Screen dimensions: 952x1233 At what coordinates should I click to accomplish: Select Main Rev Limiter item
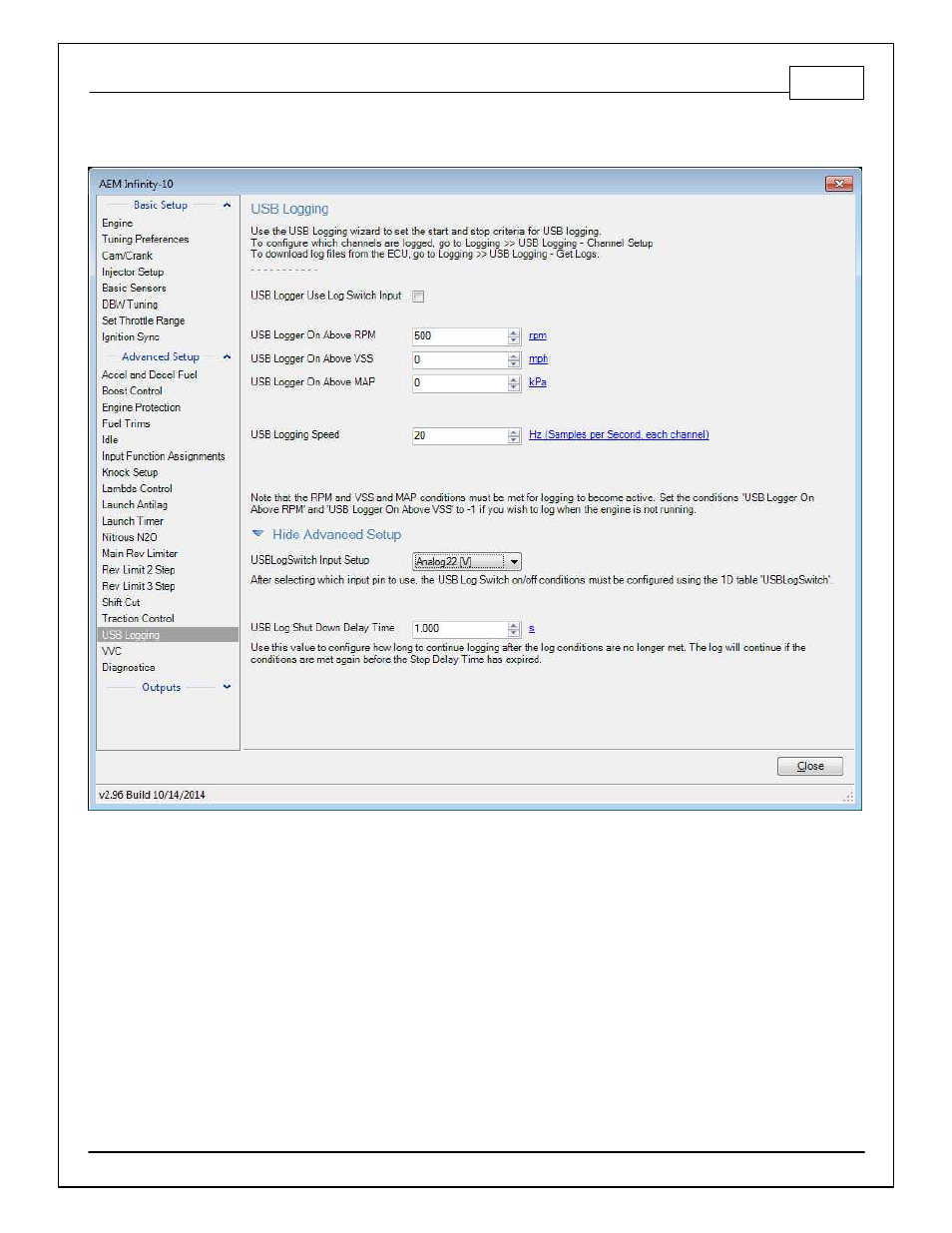point(140,554)
